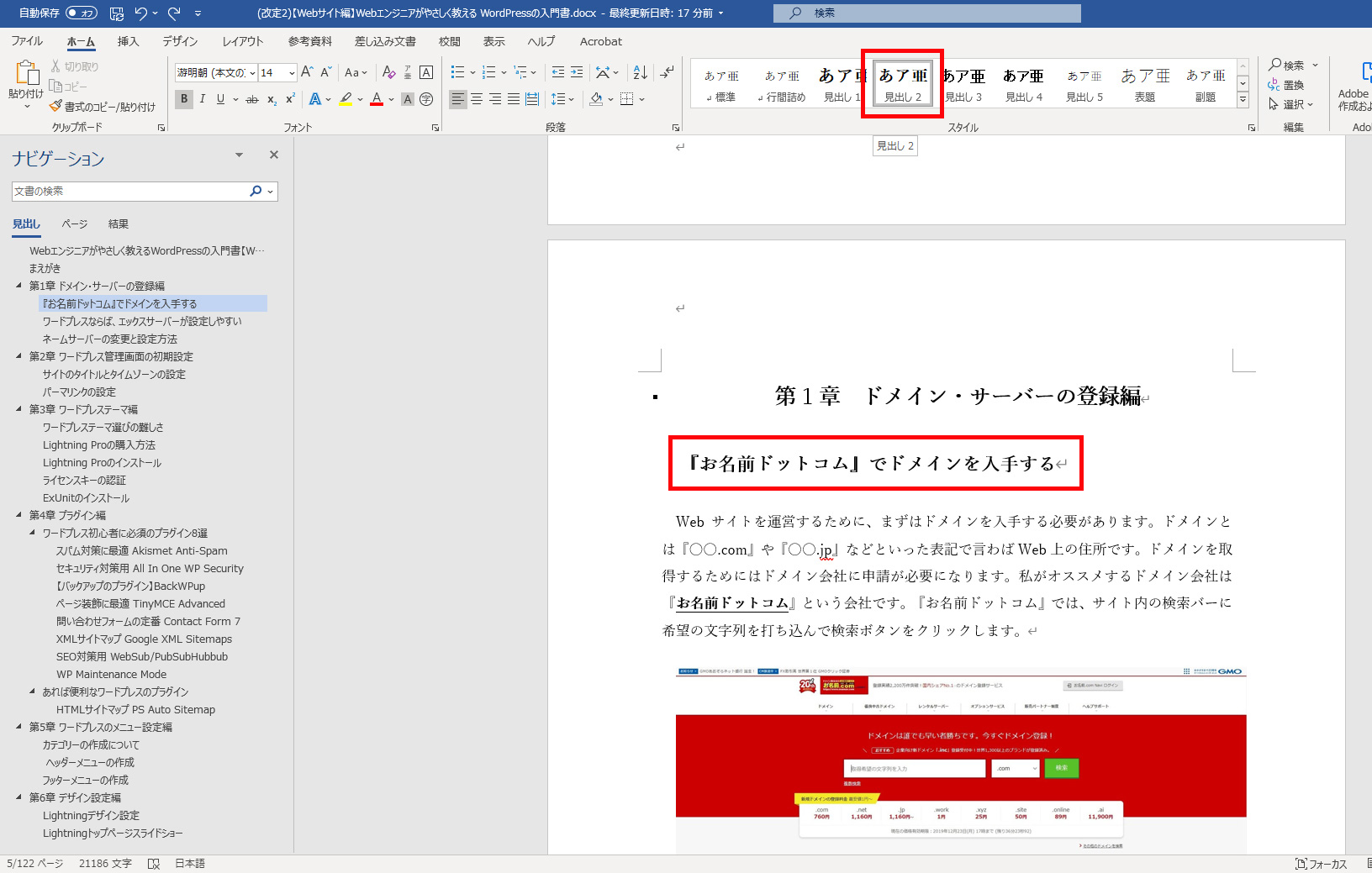
Task: Click the phonetic guide (ruby) icon
Action: tap(408, 72)
